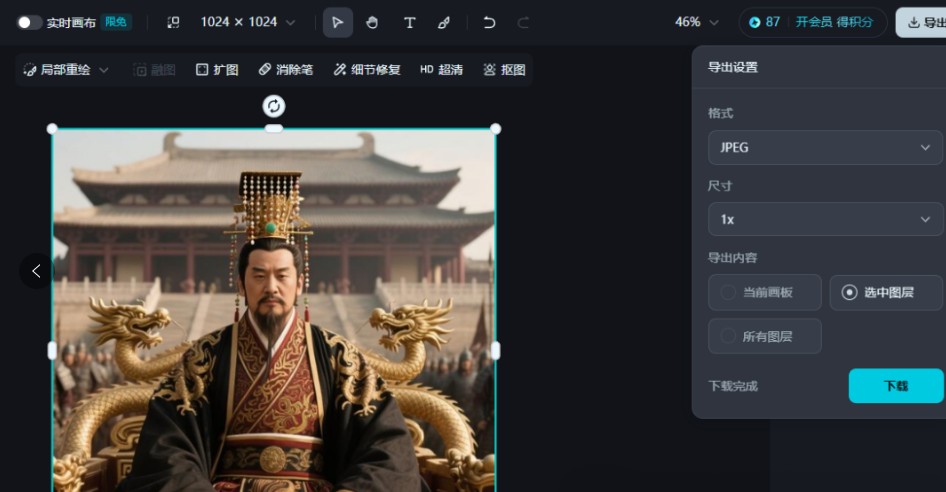Choose 扩图 from the editing toolbar

coord(217,70)
